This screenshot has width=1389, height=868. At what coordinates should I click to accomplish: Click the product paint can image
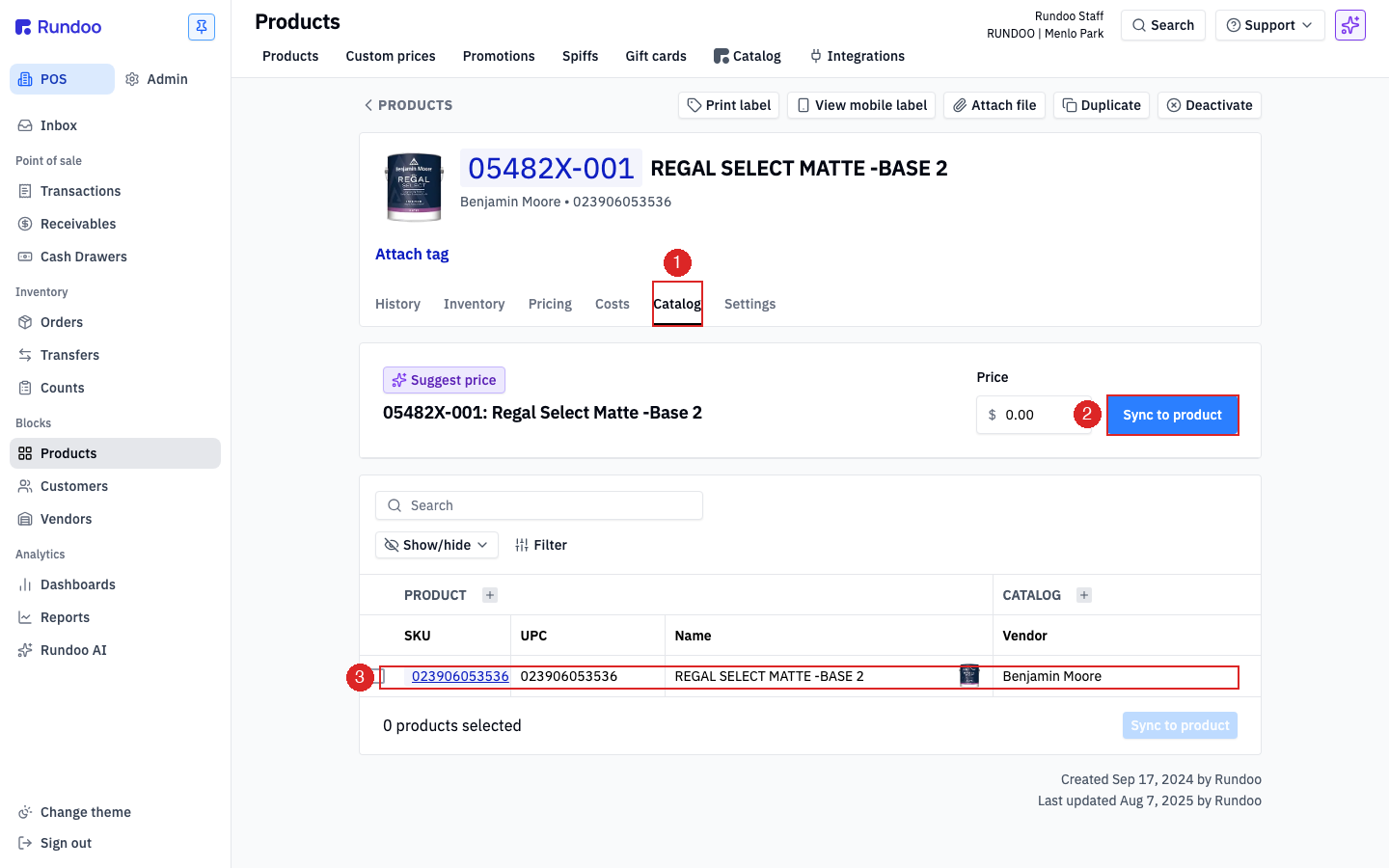(414, 187)
